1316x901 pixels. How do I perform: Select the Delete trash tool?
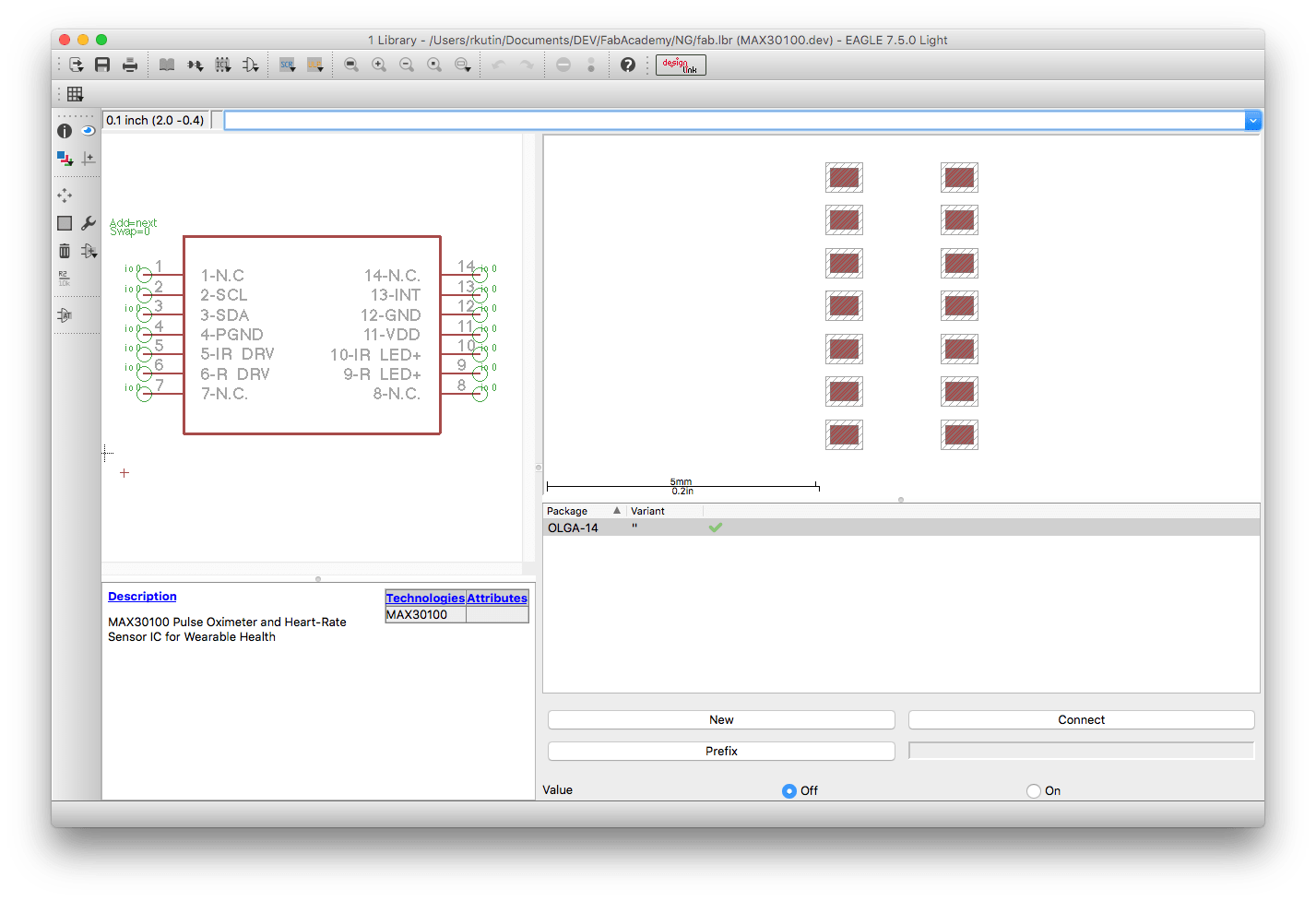[x=65, y=251]
